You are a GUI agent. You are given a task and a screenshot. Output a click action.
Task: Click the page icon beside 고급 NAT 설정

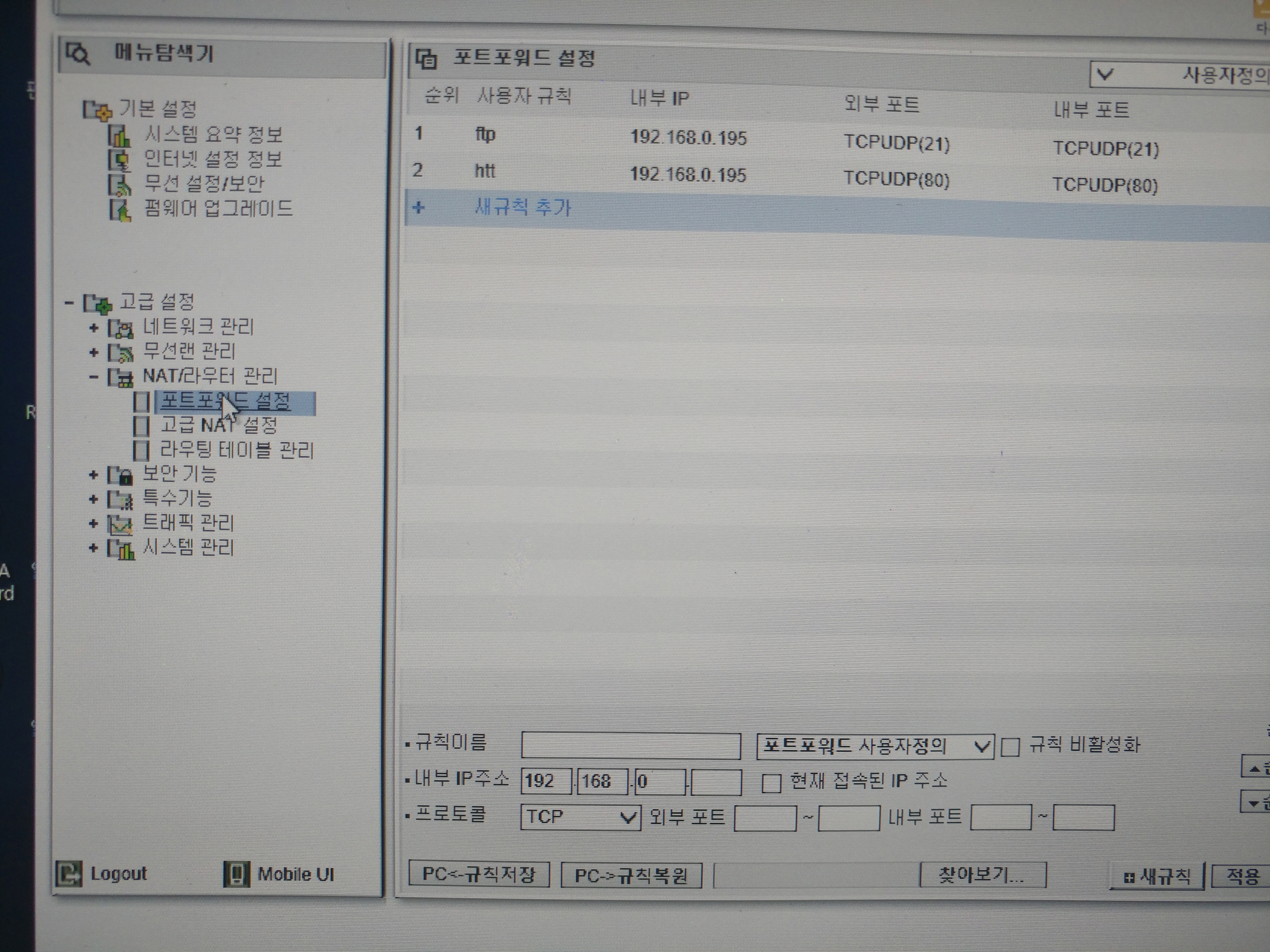tap(141, 426)
